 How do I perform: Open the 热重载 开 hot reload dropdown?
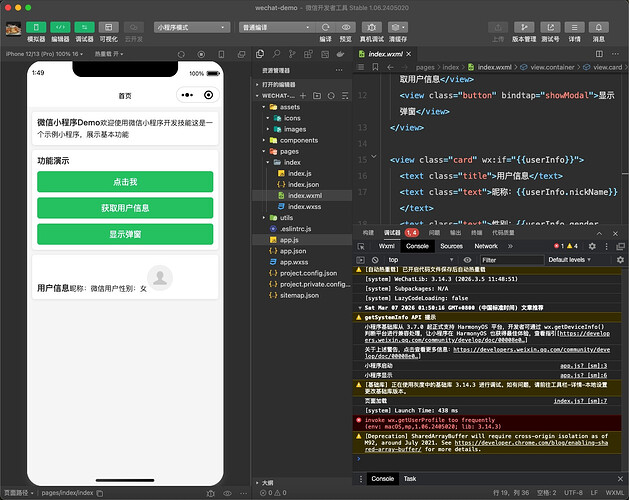109,54
